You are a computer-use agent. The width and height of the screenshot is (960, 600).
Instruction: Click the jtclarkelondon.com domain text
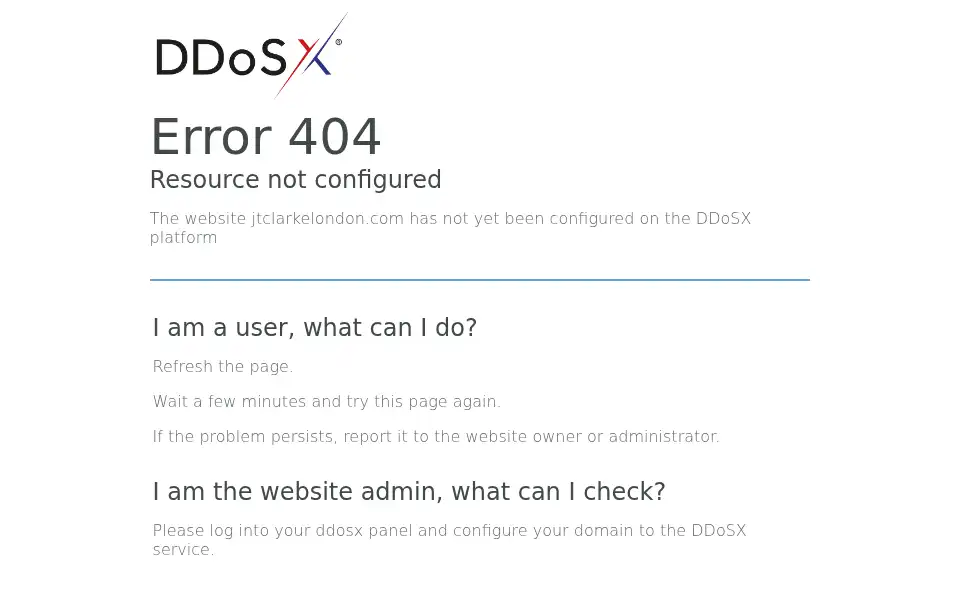pos(328,219)
